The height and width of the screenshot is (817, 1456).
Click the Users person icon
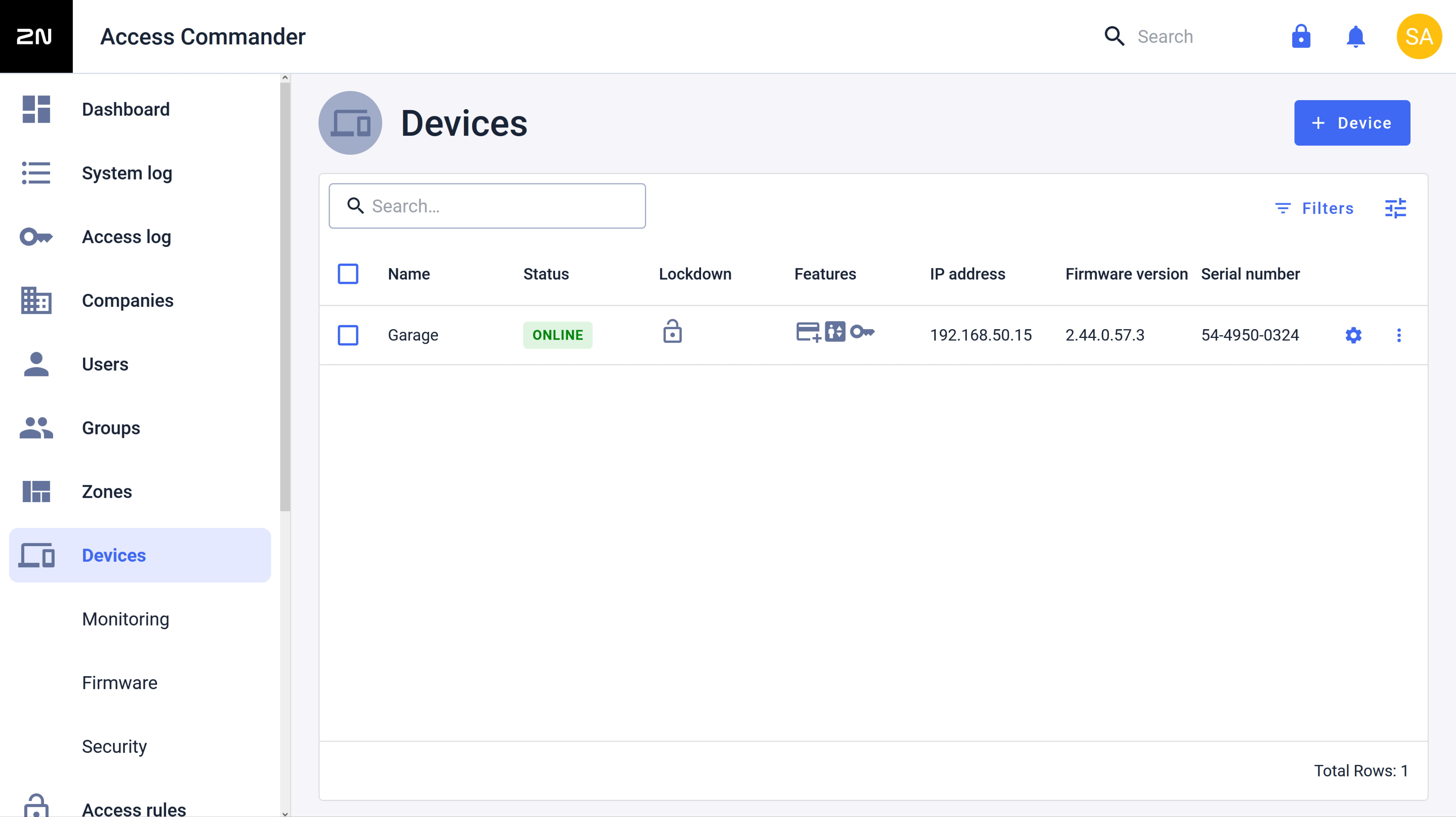tap(36, 364)
